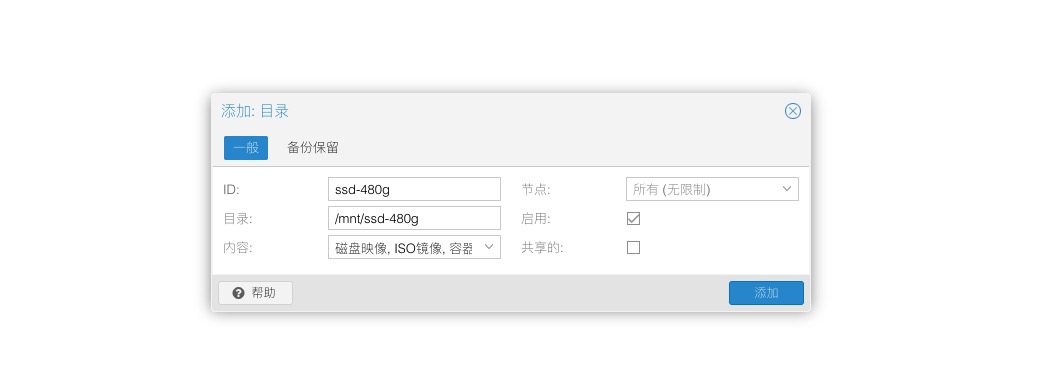Viewport: 1061px width, 383px height.
Task: Close the 添加: 目录 dialog with the X icon
Action: (792, 111)
